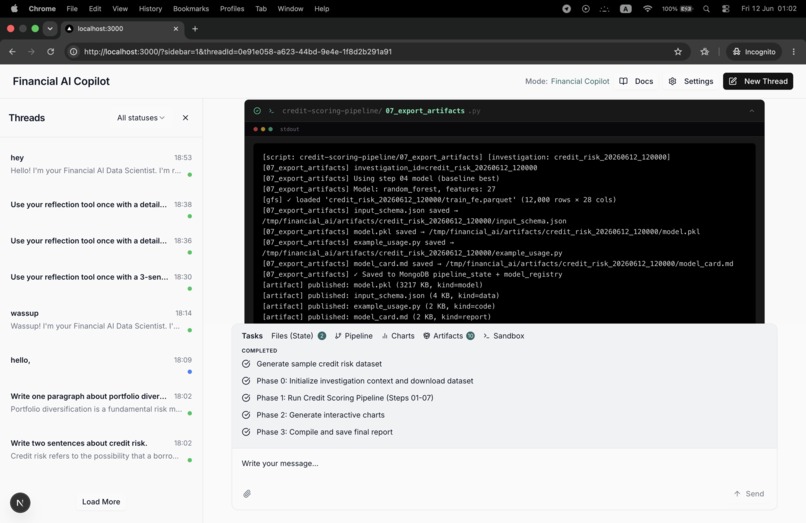Image resolution: width=806 pixels, height=523 pixels.
Task: Open the All statuses filter dropdown
Action: coord(140,118)
